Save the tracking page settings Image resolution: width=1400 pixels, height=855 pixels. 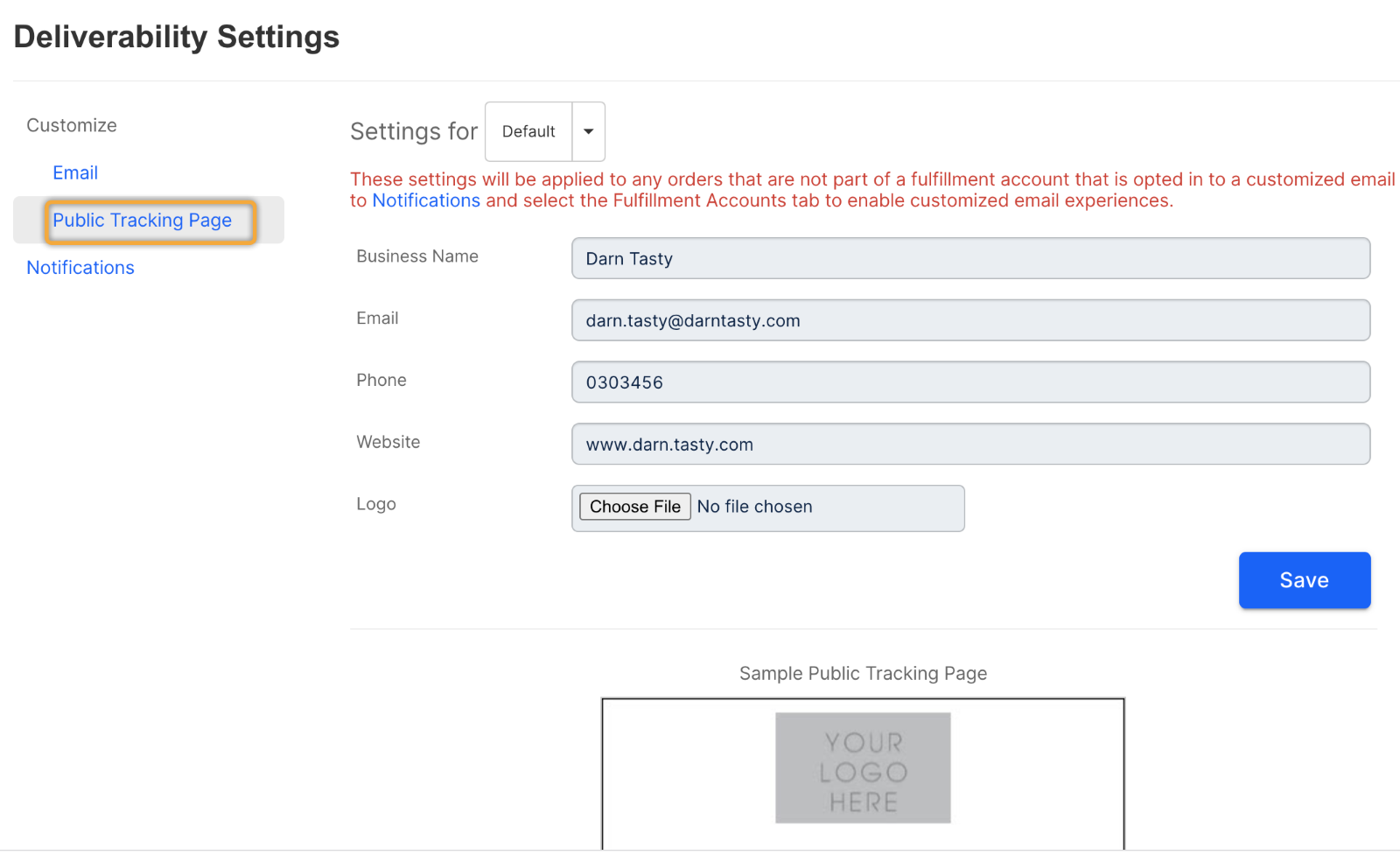(x=1304, y=580)
